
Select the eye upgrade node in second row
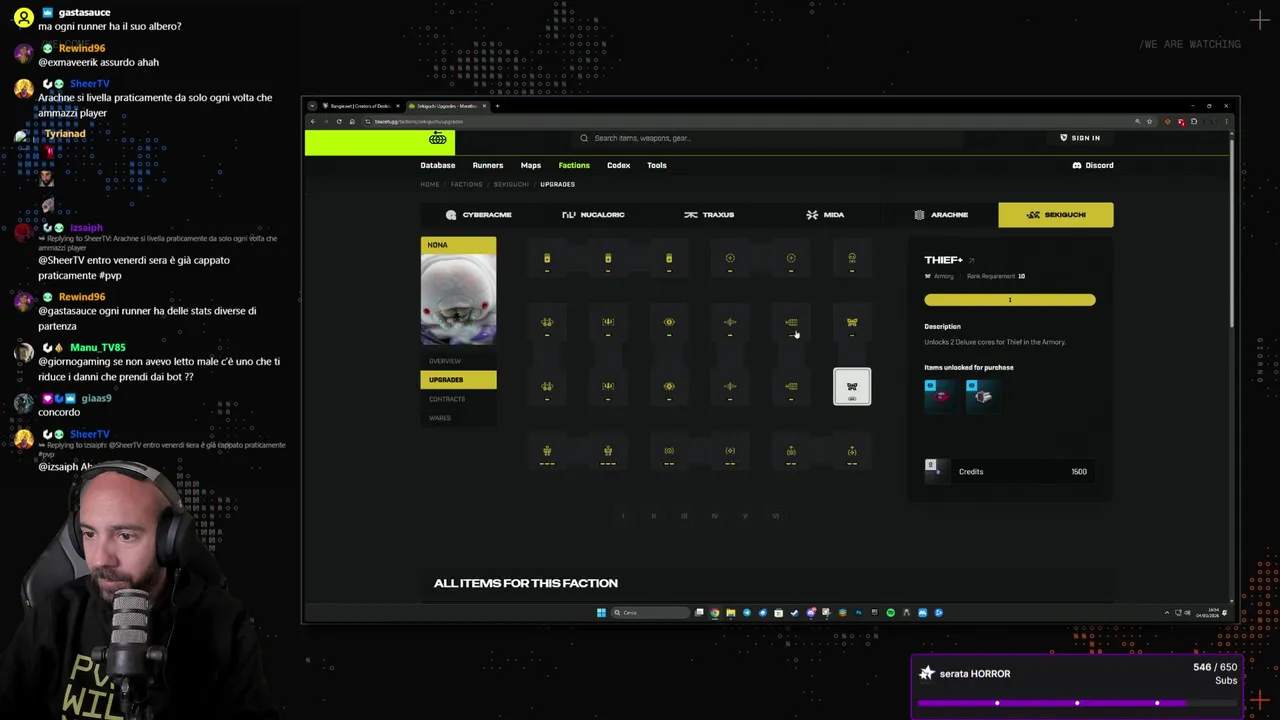[x=669, y=322]
